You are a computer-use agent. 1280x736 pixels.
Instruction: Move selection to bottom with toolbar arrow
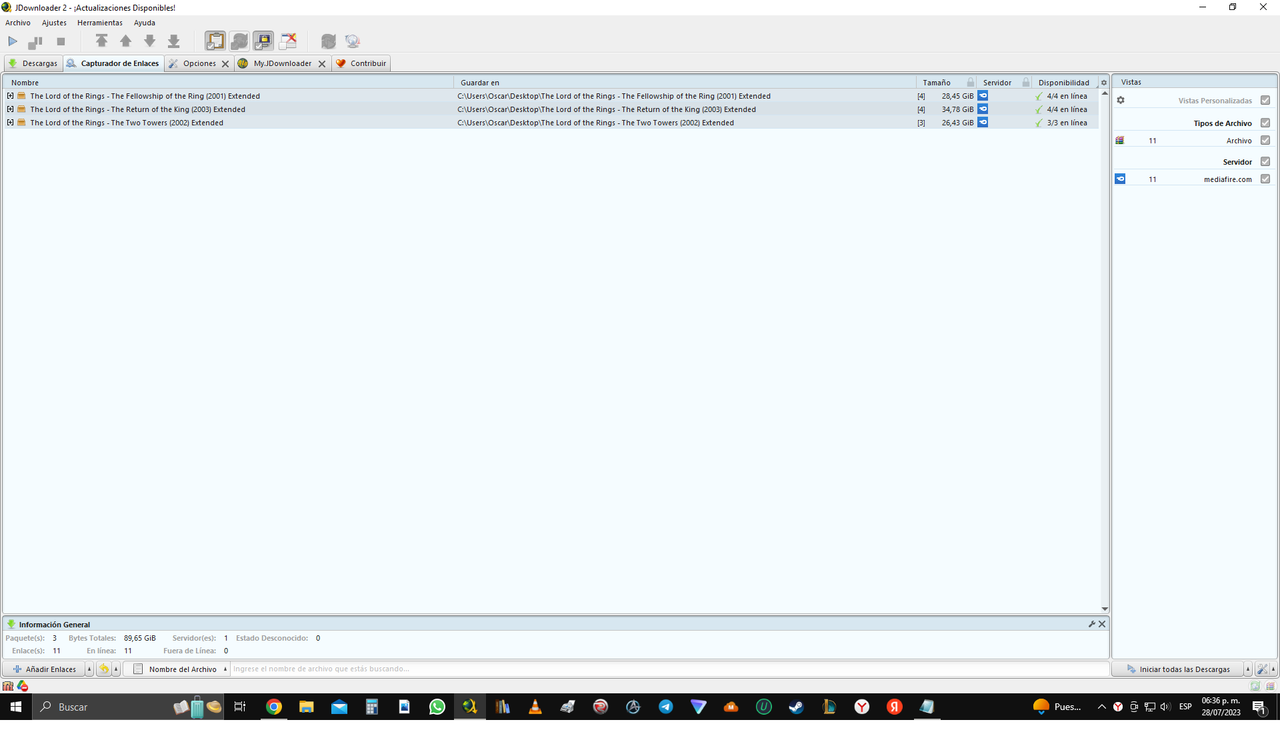click(x=173, y=41)
